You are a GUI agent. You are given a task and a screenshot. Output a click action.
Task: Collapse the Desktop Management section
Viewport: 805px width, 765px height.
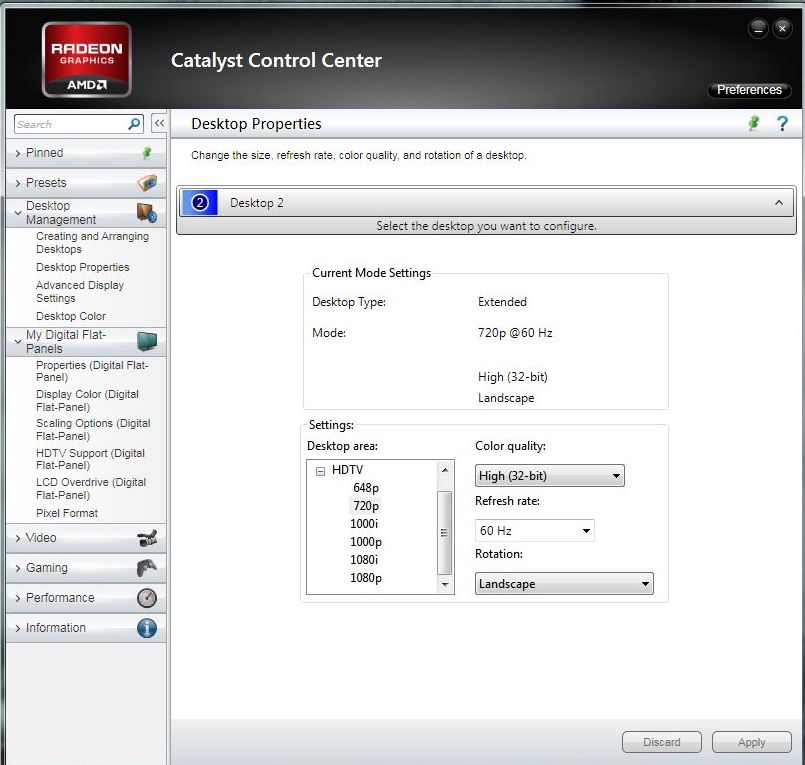pyautogui.click(x=18, y=213)
